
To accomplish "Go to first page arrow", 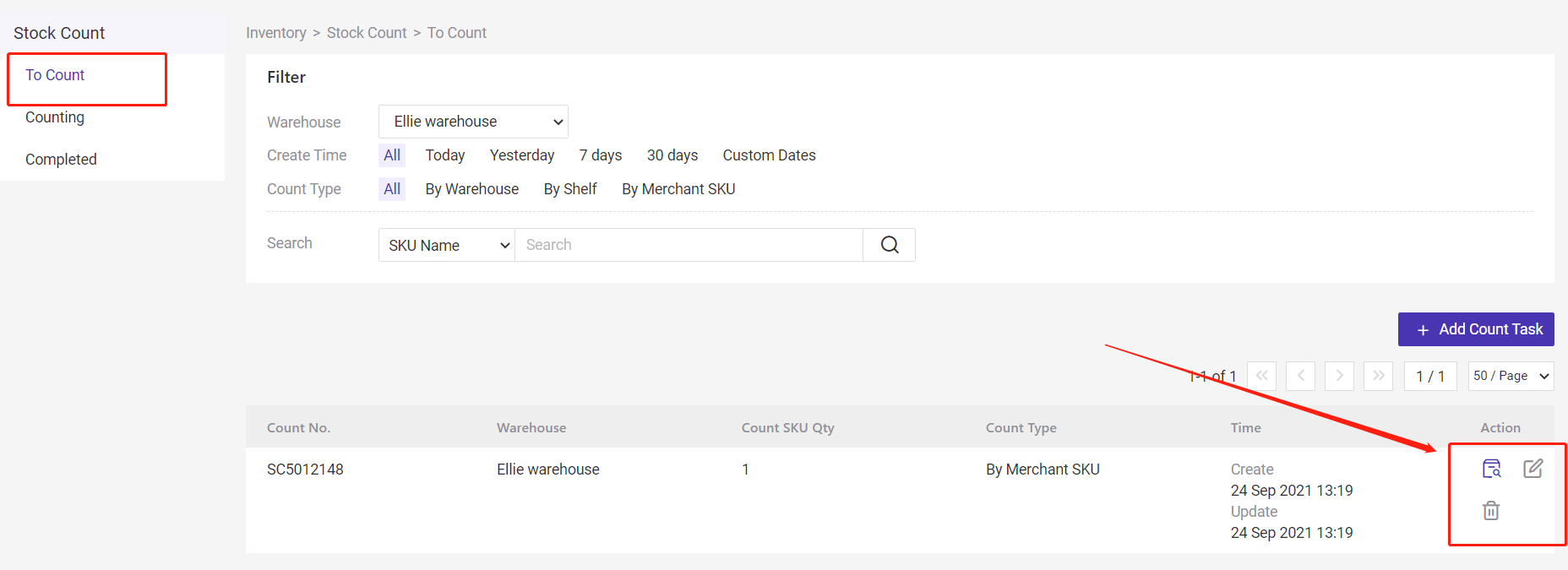I will [1261, 376].
